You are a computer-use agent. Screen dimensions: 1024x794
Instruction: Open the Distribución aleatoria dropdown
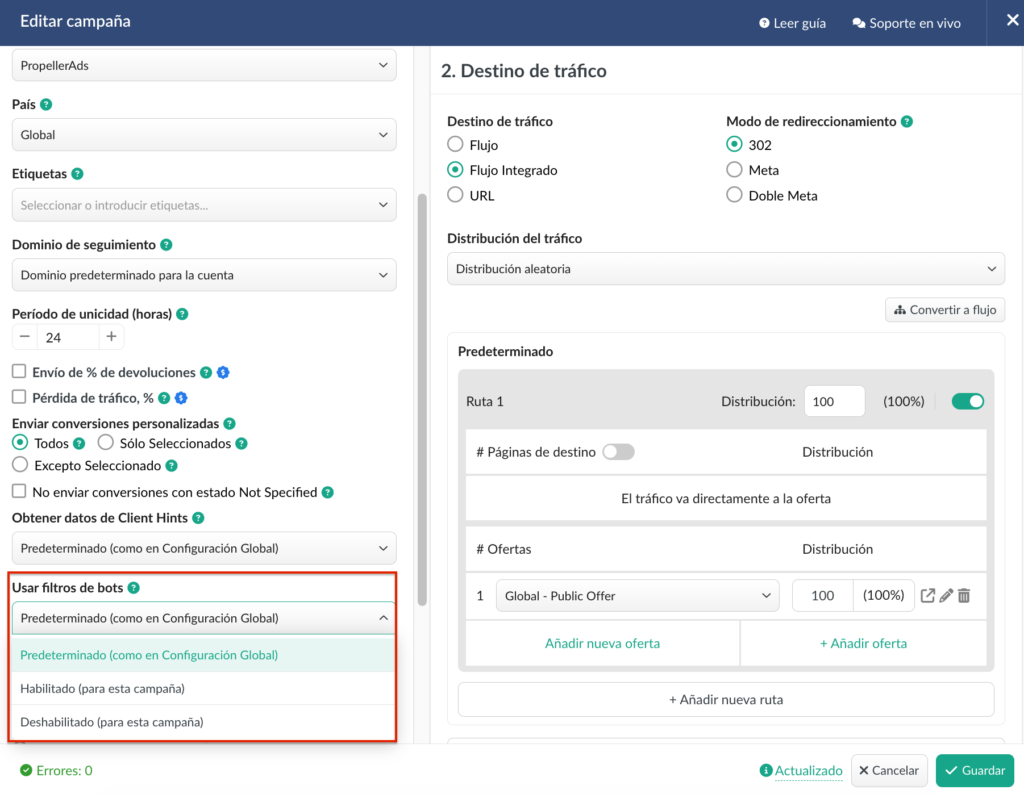point(725,269)
